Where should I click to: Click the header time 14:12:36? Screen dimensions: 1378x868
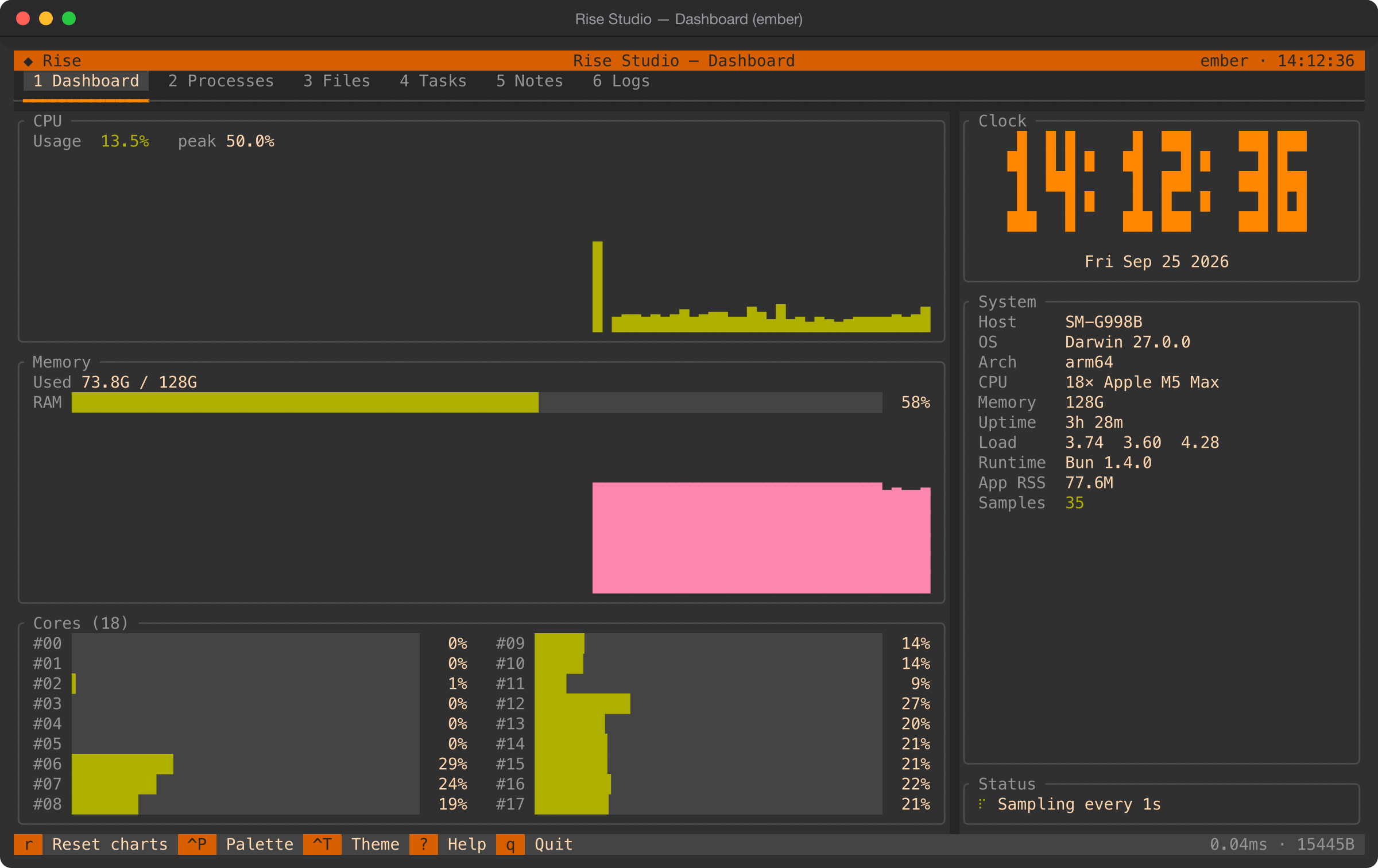click(1316, 61)
